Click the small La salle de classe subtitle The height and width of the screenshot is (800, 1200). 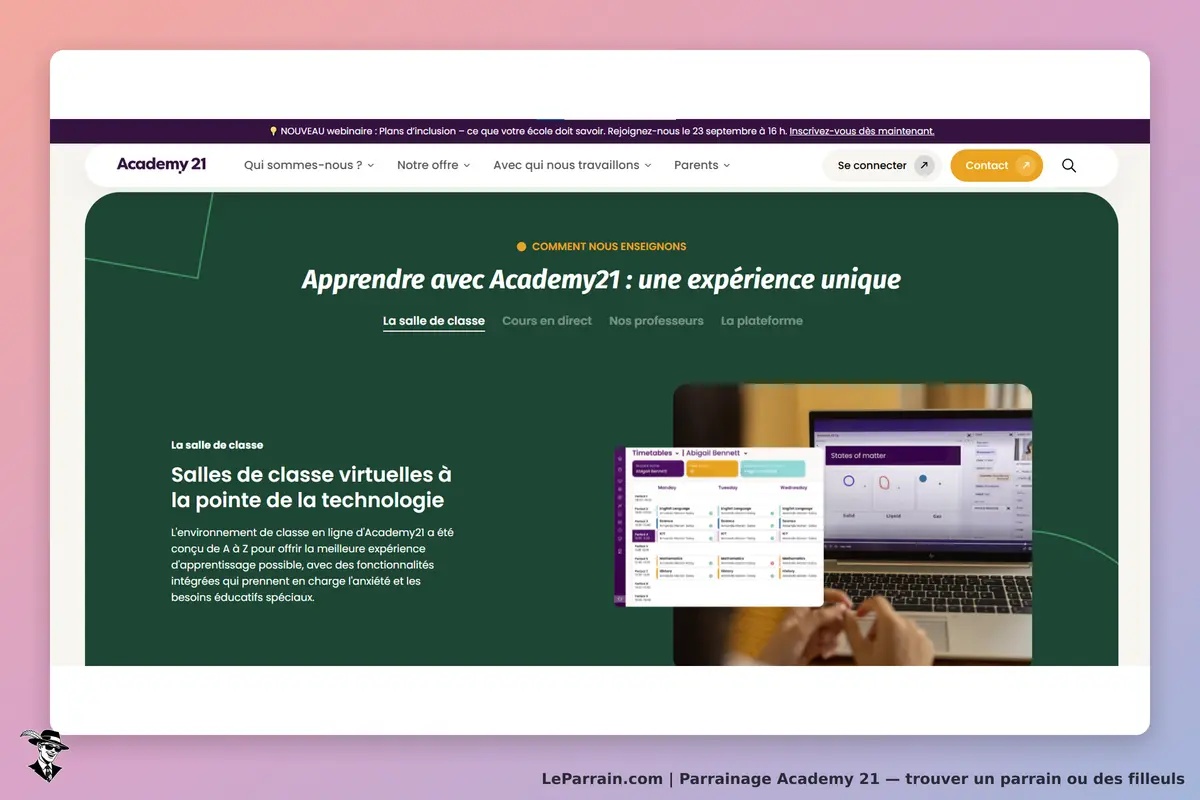coord(217,445)
